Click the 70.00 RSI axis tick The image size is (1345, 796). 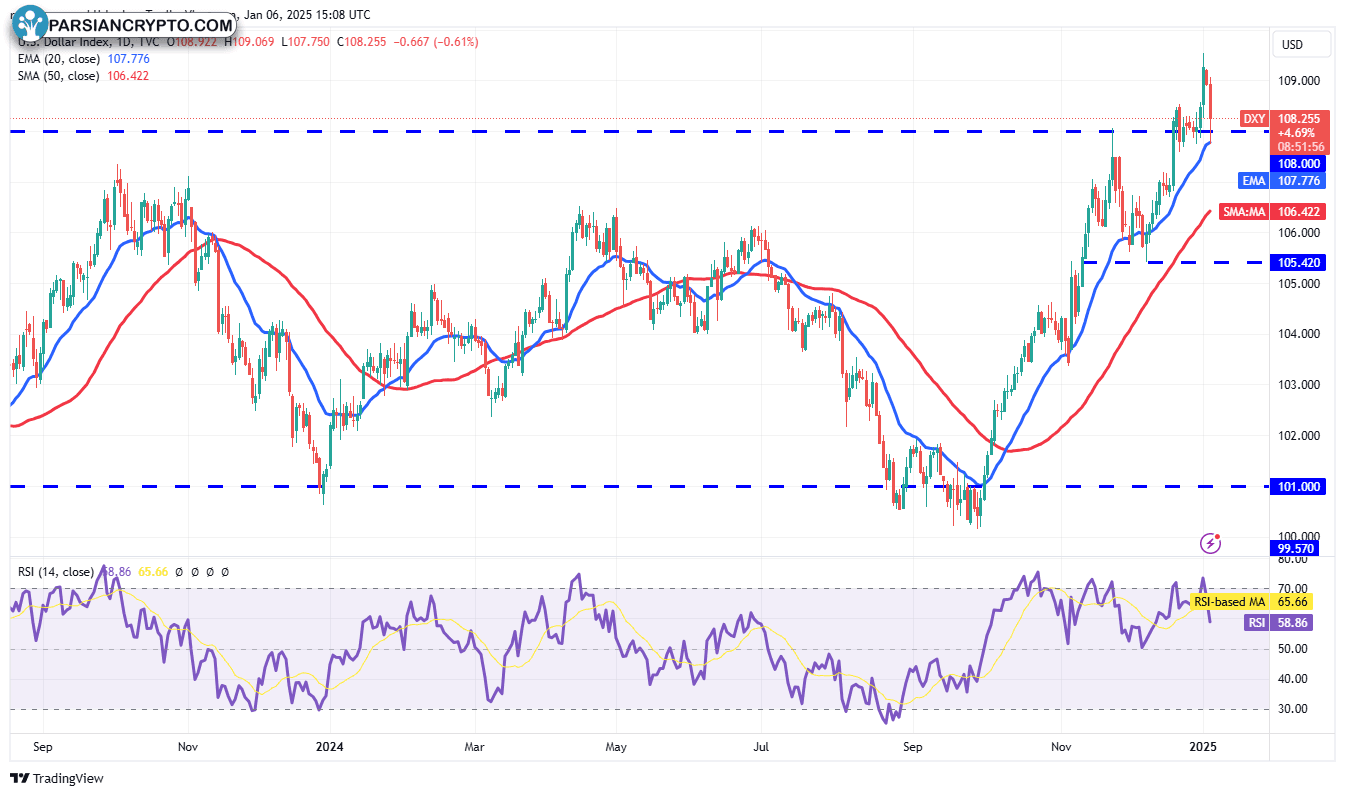point(1293,589)
